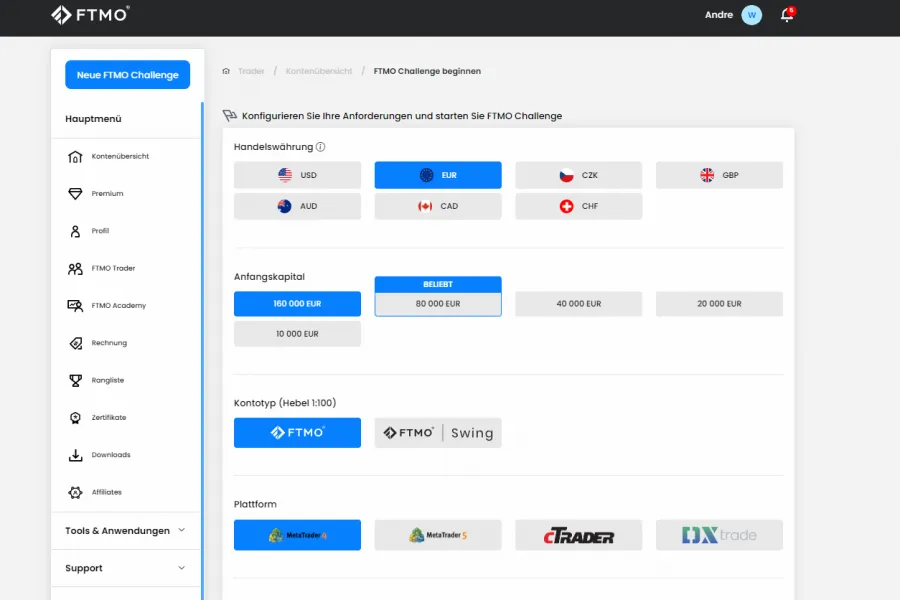Screen dimensions: 900x600
Task: Choose the 80 000 EUR starting capital
Action: point(438,304)
